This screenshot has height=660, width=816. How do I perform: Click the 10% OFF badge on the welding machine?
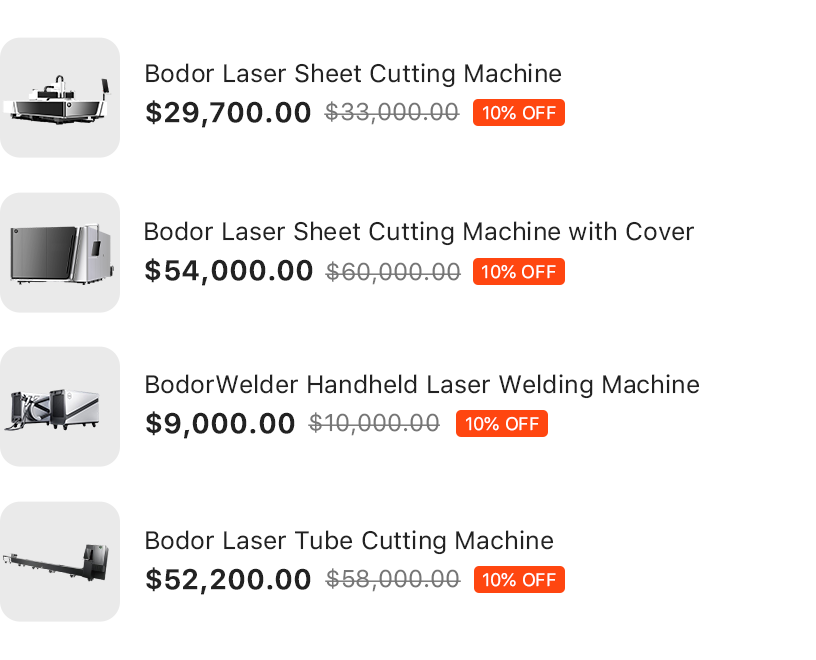(x=502, y=424)
